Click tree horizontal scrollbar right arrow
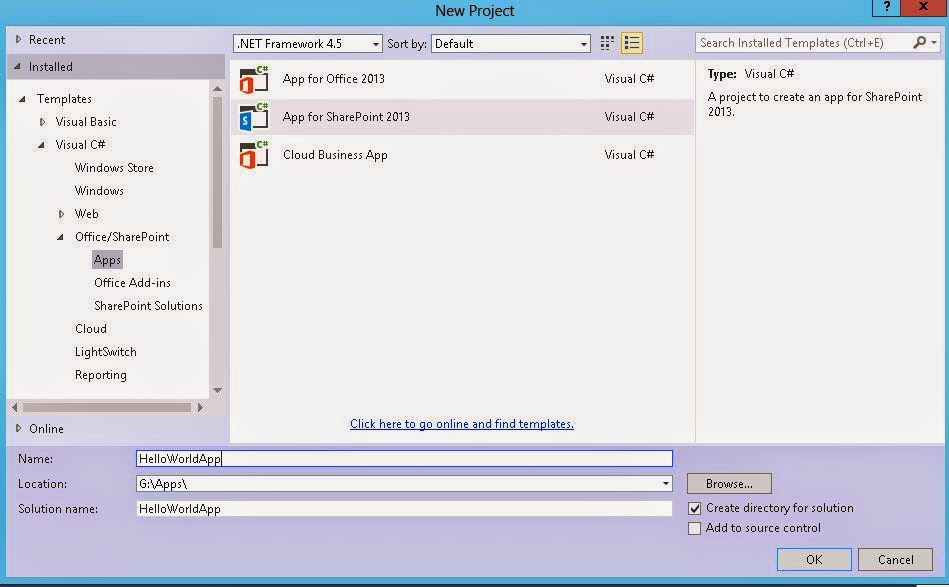Screen dimensions: 949x587 tap(200, 407)
